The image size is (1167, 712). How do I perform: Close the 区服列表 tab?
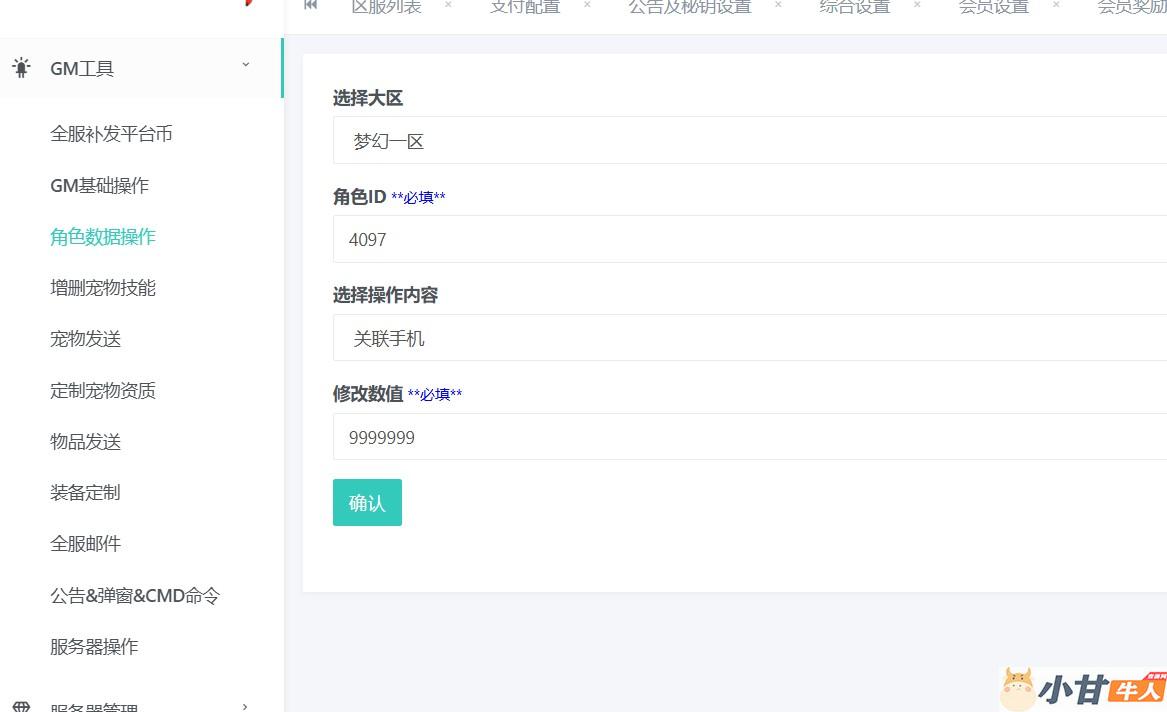448,5
